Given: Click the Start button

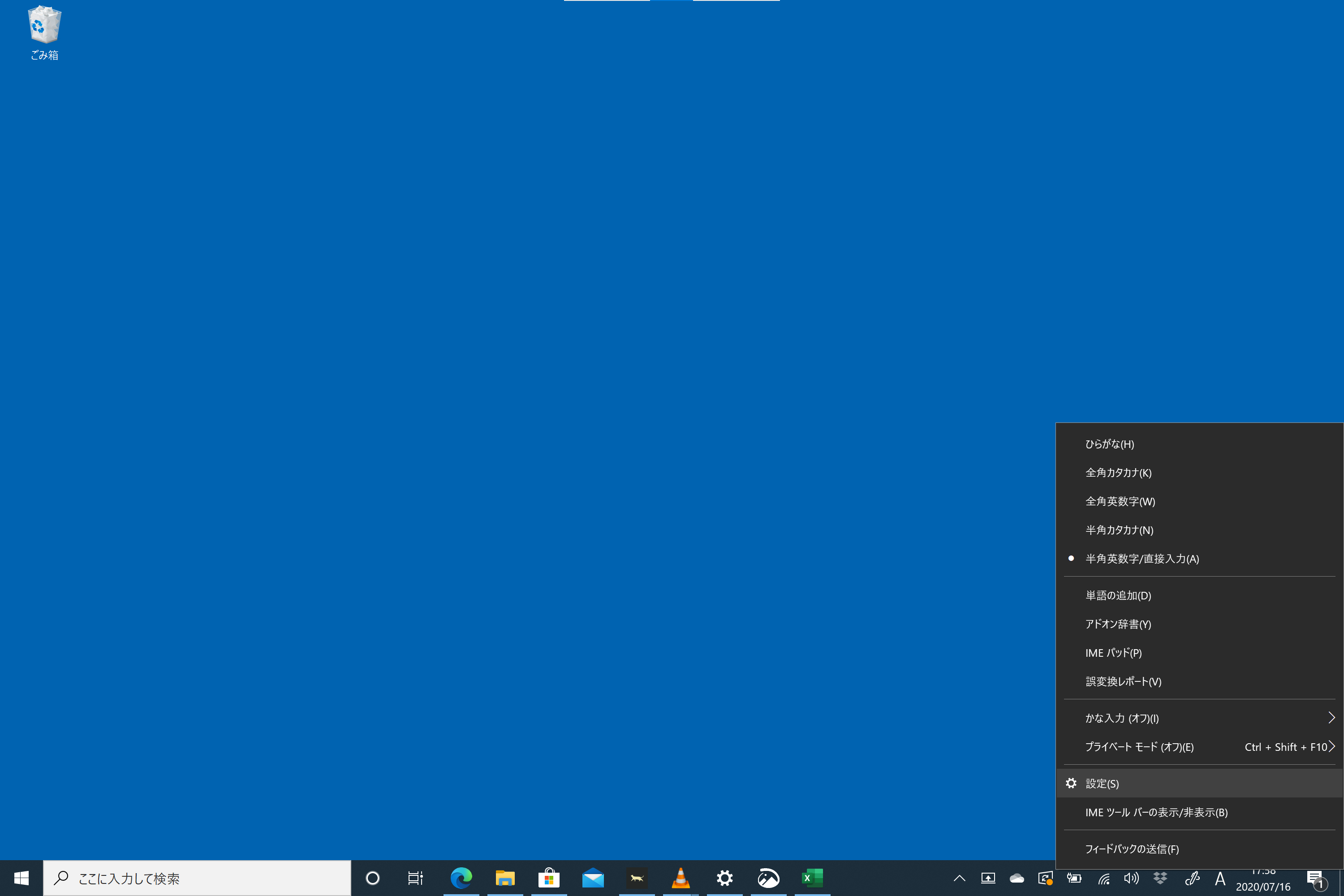Looking at the screenshot, I should [22, 878].
